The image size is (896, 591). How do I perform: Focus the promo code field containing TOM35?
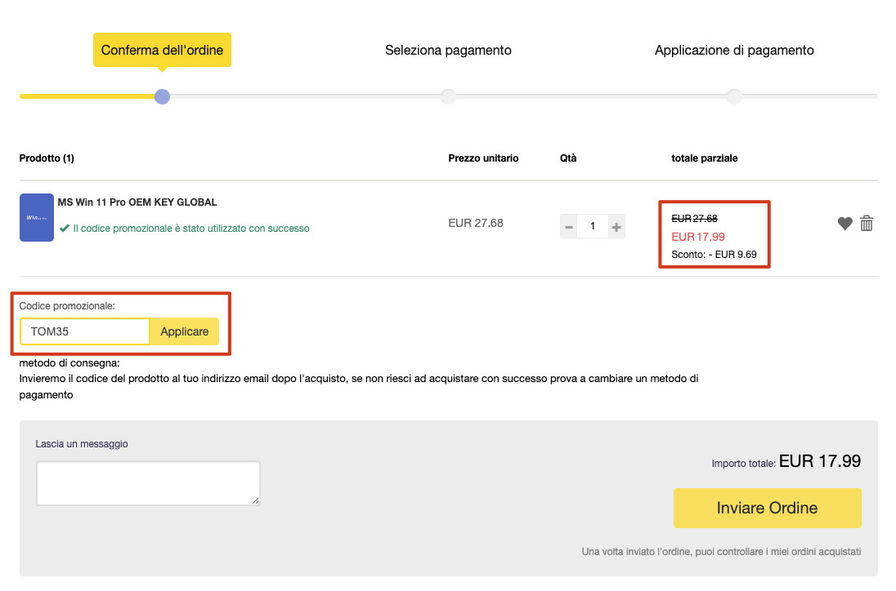point(85,331)
